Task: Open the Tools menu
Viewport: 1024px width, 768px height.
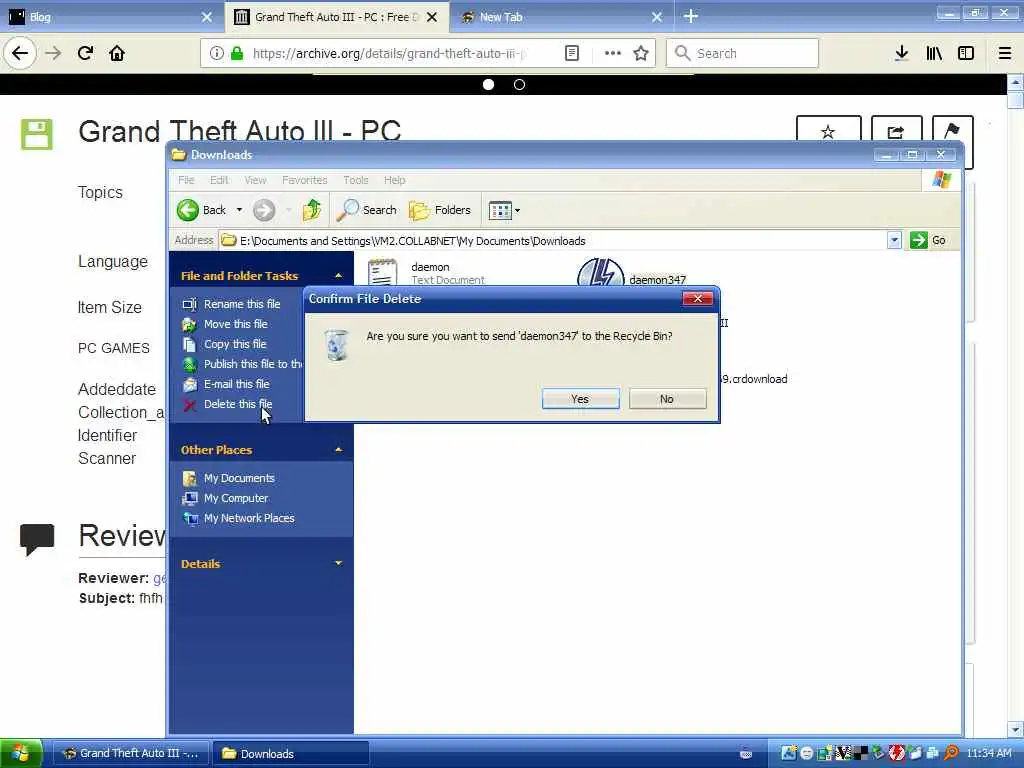Action: (355, 180)
